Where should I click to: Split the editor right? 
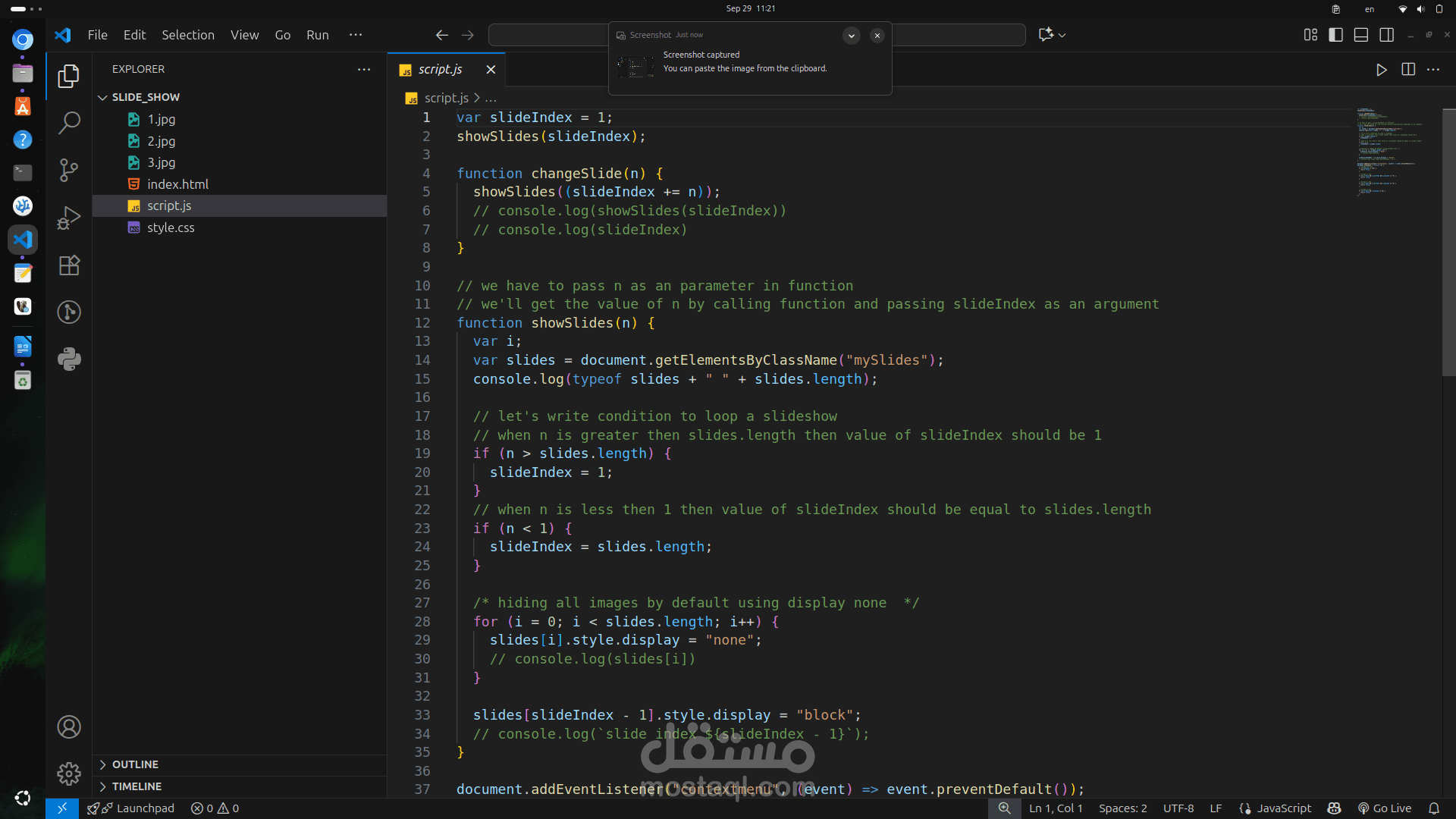tap(1408, 70)
